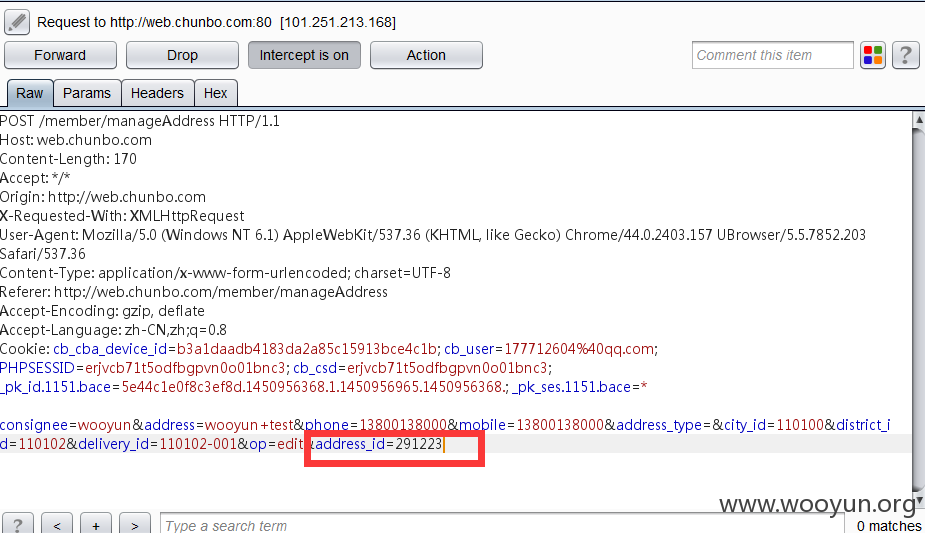This screenshot has height=533, width=925.
Task: Click the address=wooyun+test parameter
Action: 219,425
